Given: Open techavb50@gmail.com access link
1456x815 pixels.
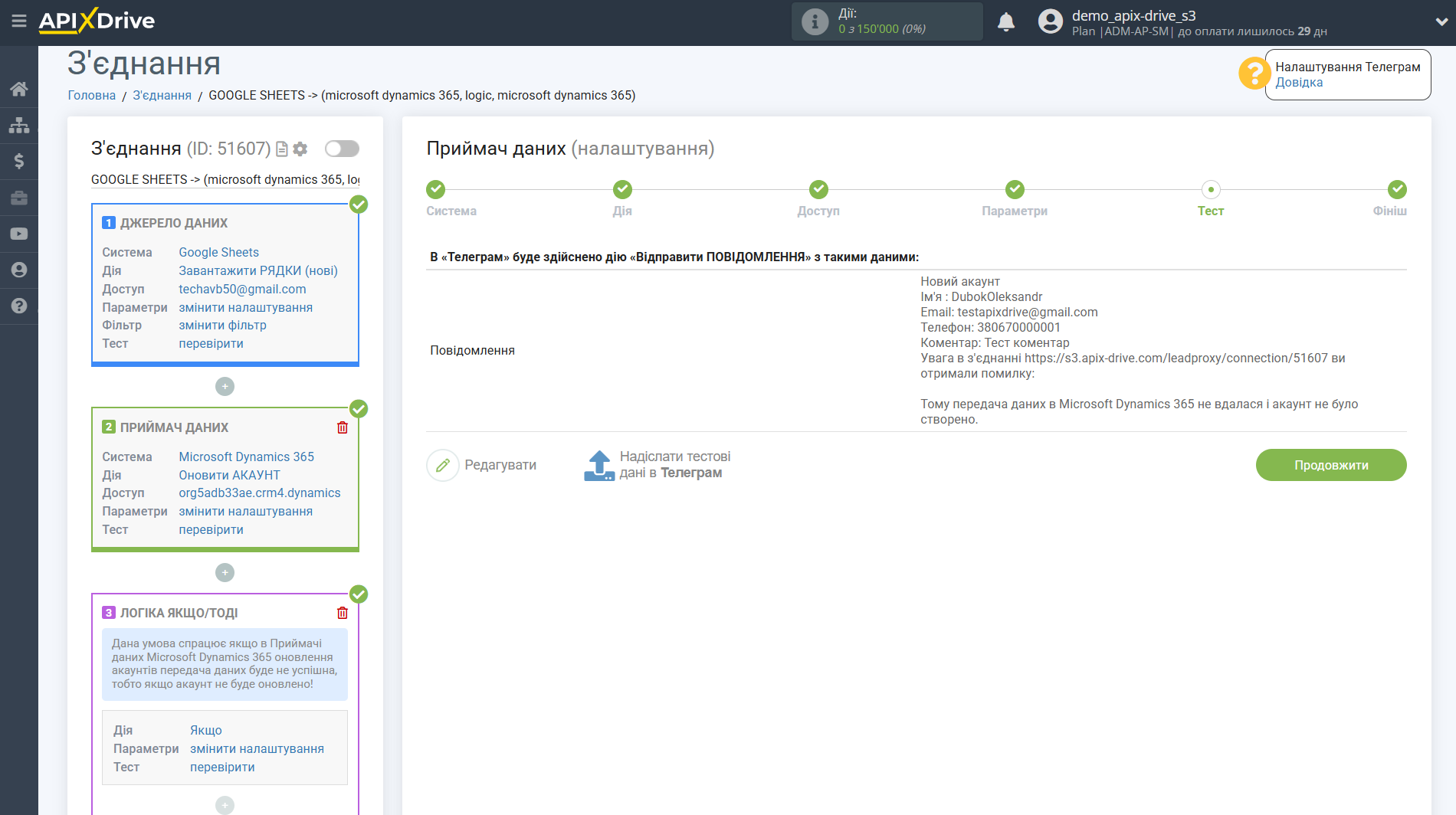Looking at the screenshot, I should (242, 290).
